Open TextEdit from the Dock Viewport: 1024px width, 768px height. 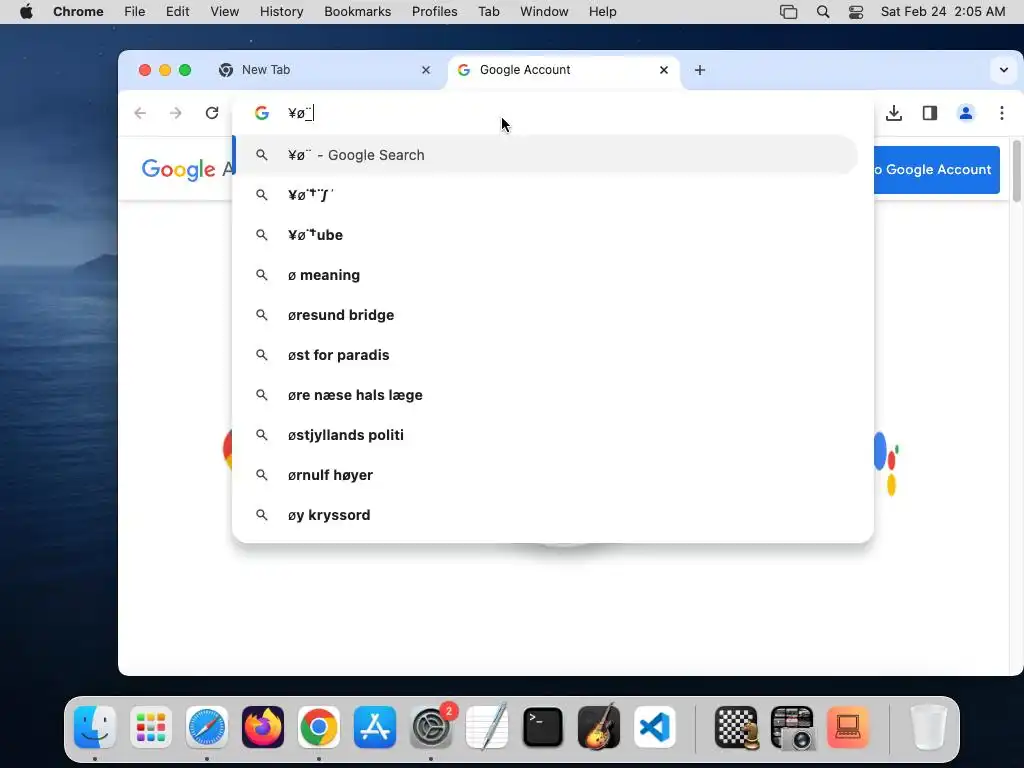point(487,727)
